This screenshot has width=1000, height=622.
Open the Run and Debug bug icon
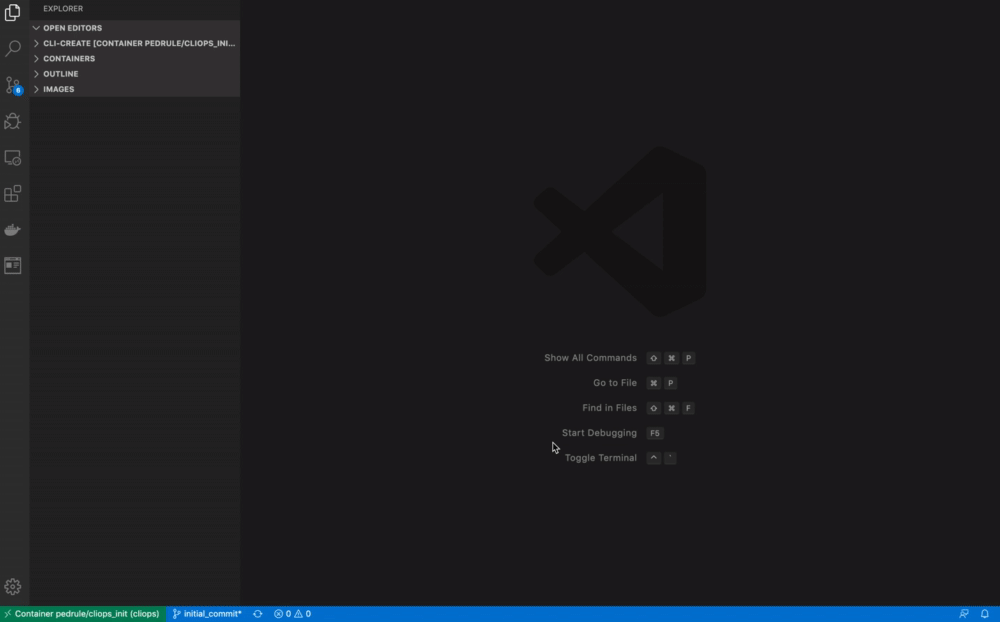(13, 121)
